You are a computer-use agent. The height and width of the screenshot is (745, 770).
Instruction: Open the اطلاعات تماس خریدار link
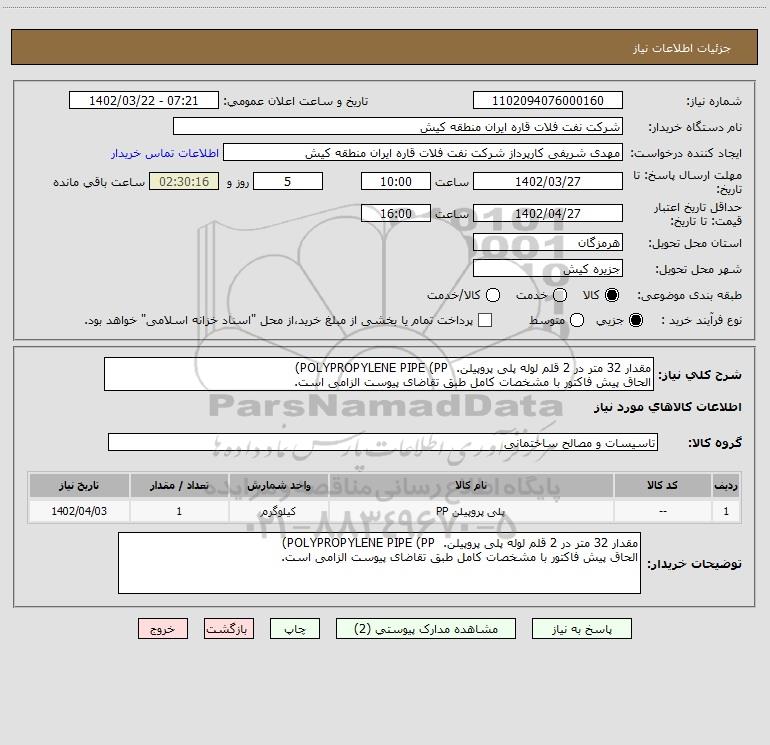[x=165, y=153]
